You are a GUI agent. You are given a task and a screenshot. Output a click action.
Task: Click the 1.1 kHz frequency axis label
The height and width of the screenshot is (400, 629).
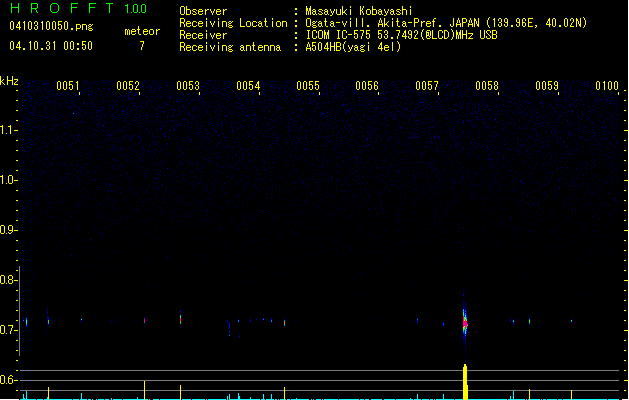pyautogui.click(x=7, y=130)
